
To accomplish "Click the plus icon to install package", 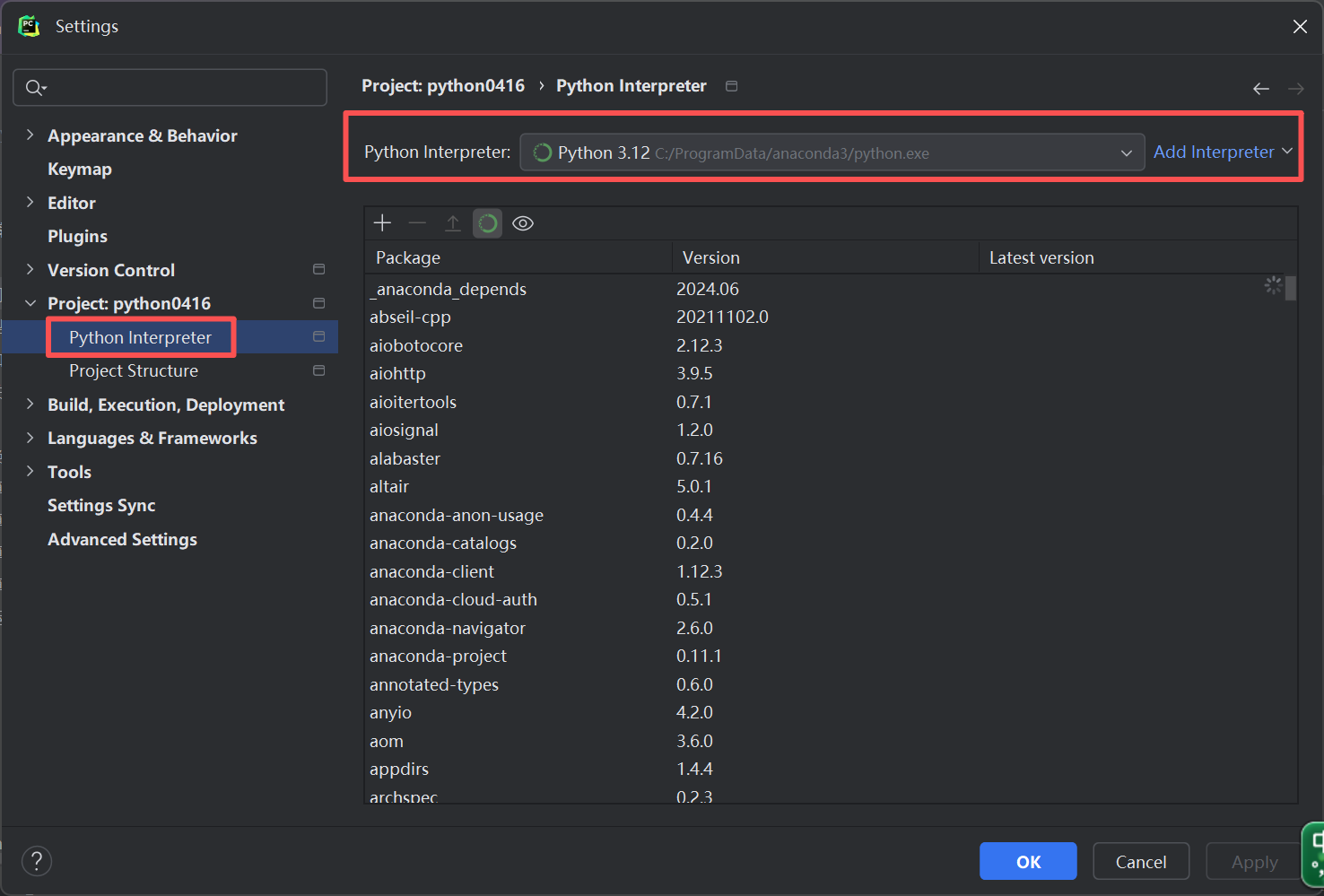I will [382, 223].
